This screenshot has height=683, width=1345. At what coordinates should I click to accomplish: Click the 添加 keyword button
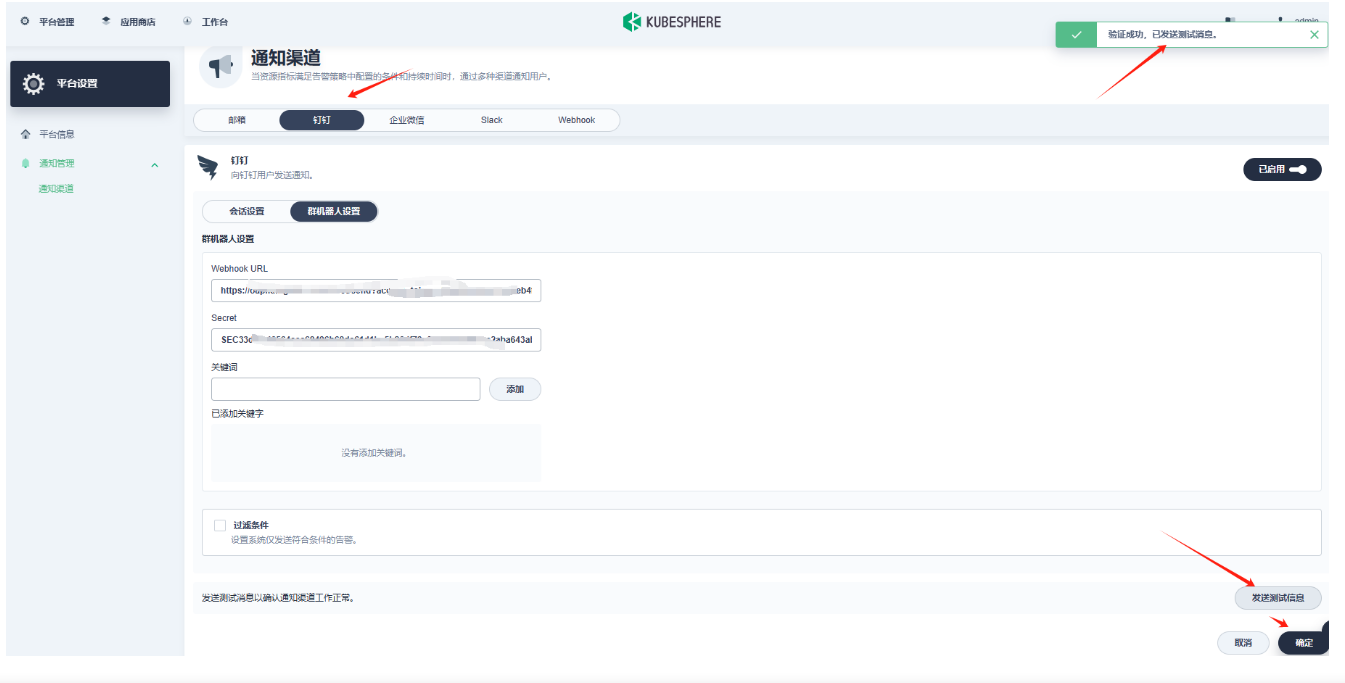[515, 389]
